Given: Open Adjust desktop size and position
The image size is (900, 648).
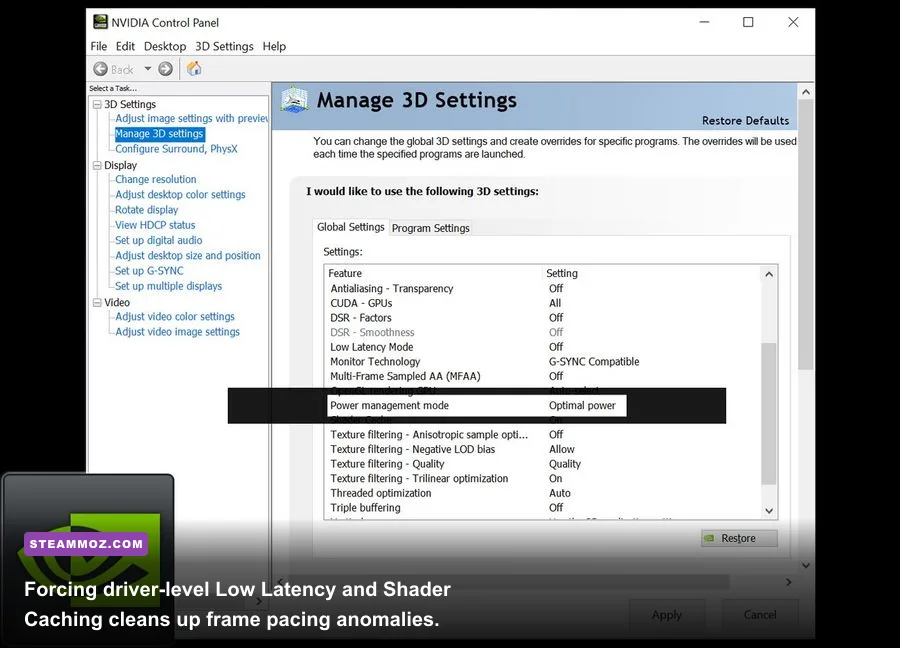Looking at the screenshot, I should tap(188, 255).
